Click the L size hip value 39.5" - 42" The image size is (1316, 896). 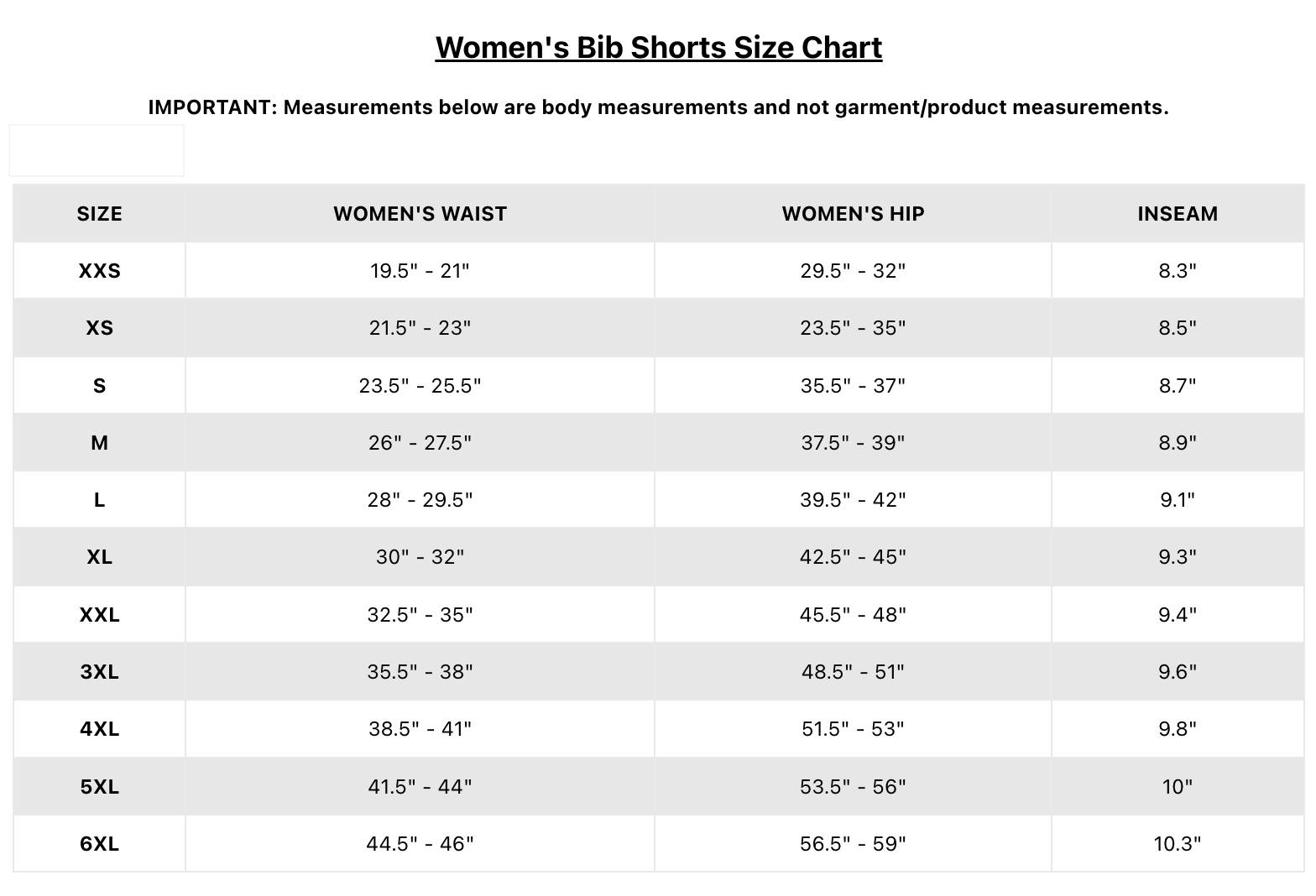click(x=853, y=500)
